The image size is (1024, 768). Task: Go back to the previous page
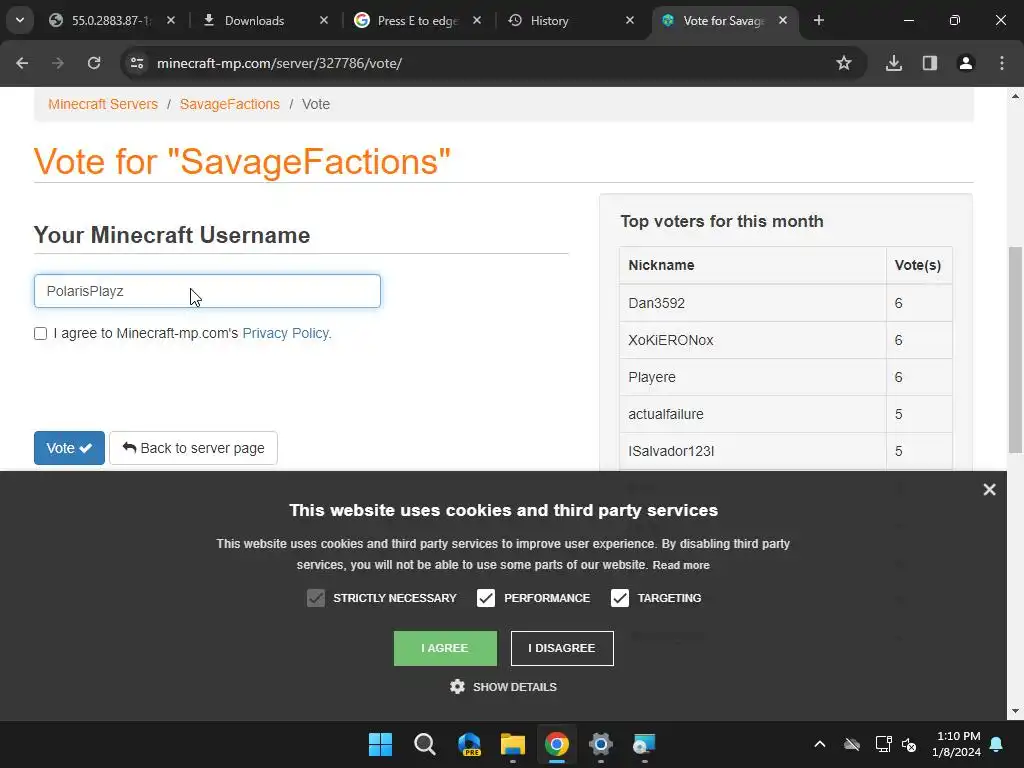point(22,63)
